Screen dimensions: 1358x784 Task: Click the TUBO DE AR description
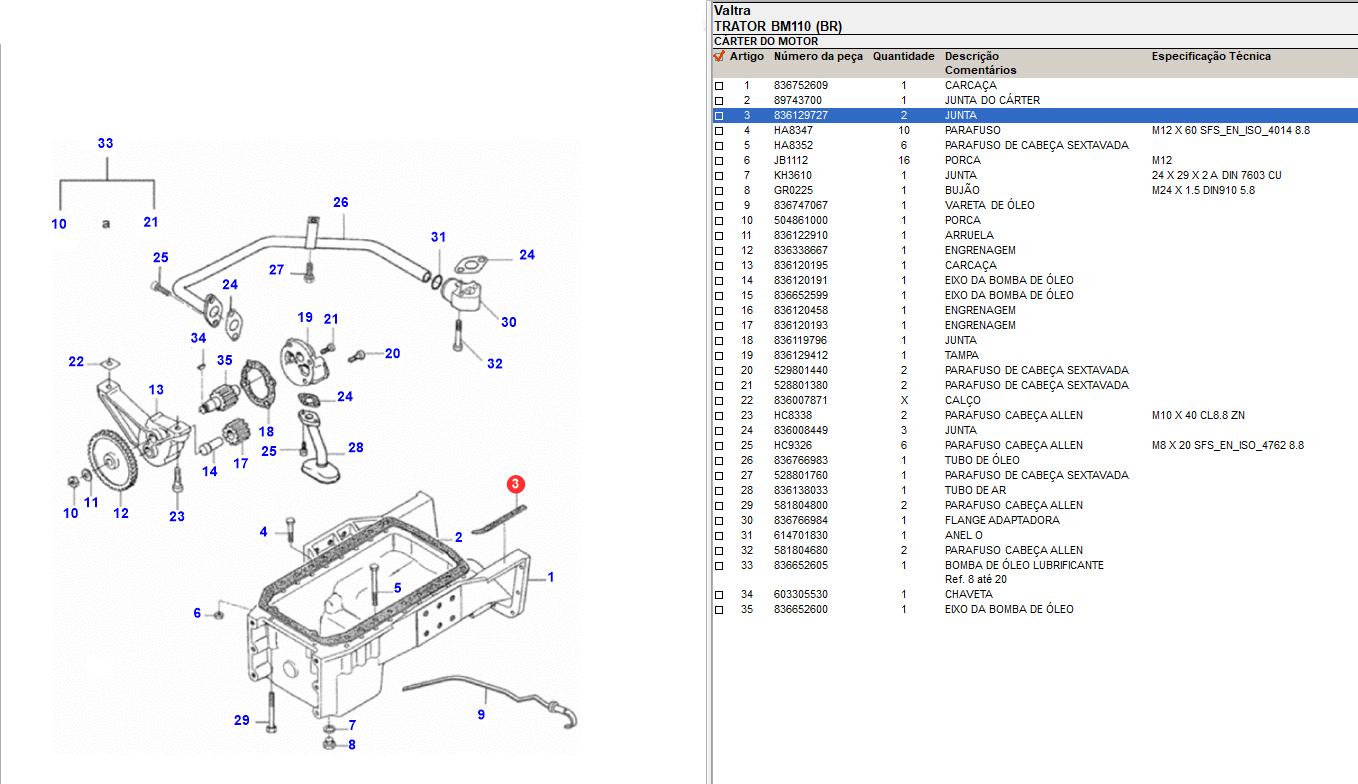(975, 491)
